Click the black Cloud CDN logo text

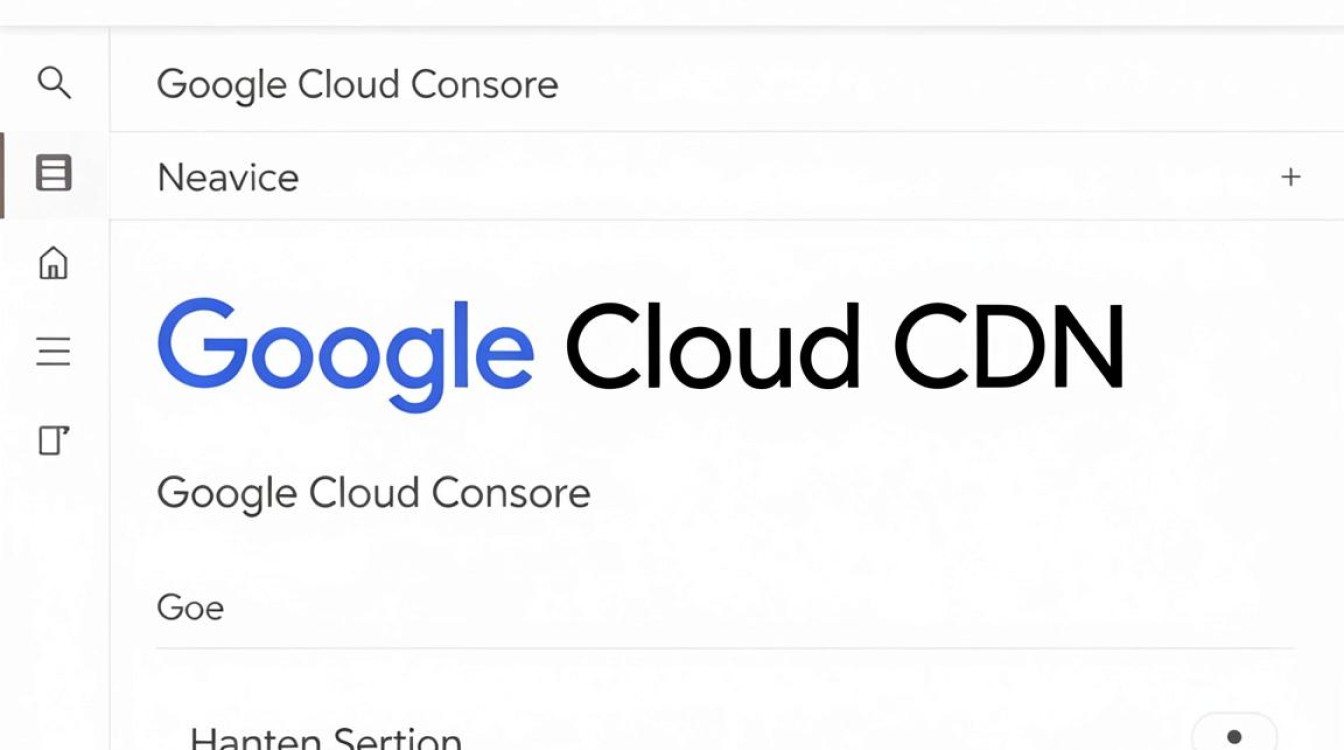(846, 346)
